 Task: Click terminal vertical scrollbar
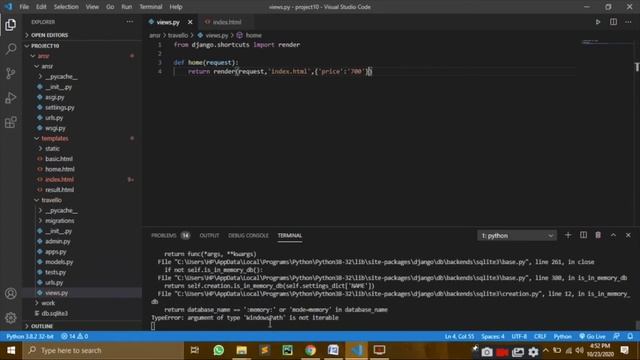637,325
